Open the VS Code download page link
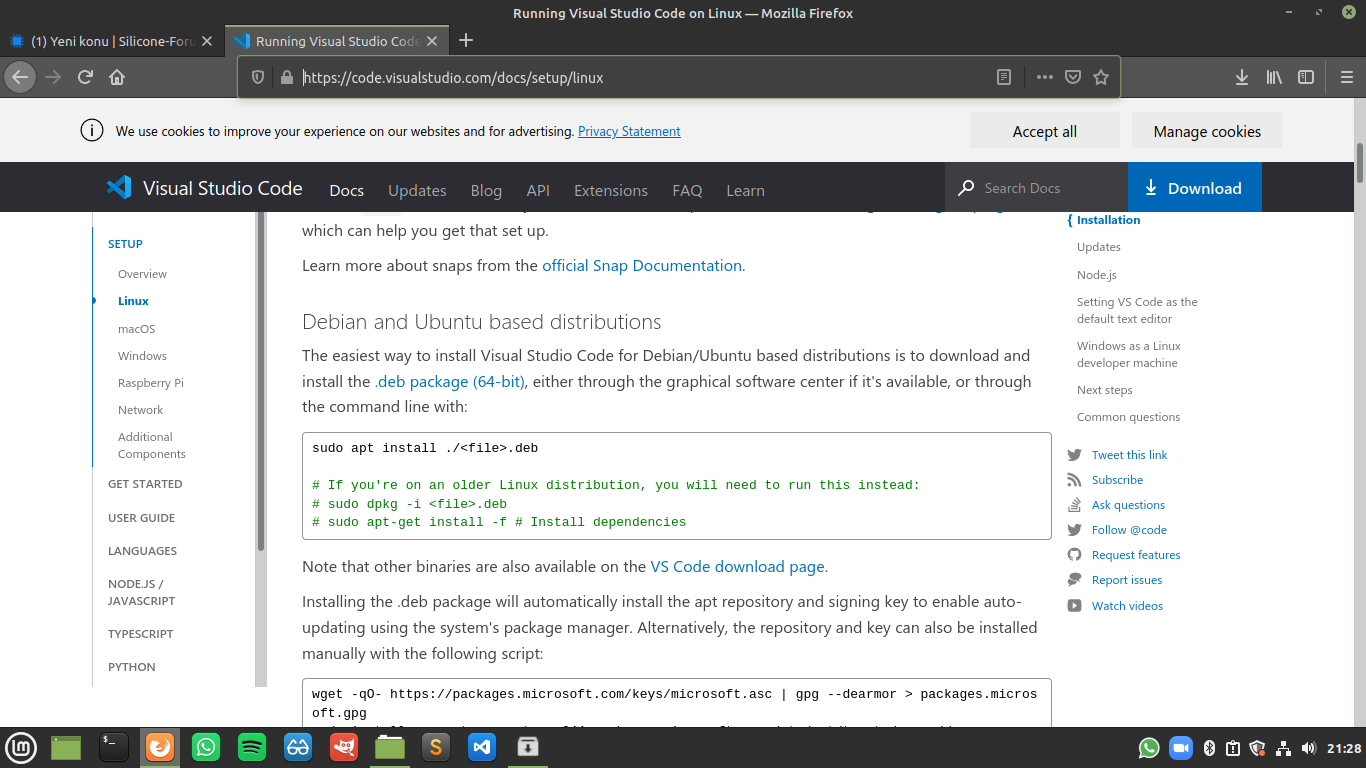This screenshot has width=1366, height=768. pos(737,566)
